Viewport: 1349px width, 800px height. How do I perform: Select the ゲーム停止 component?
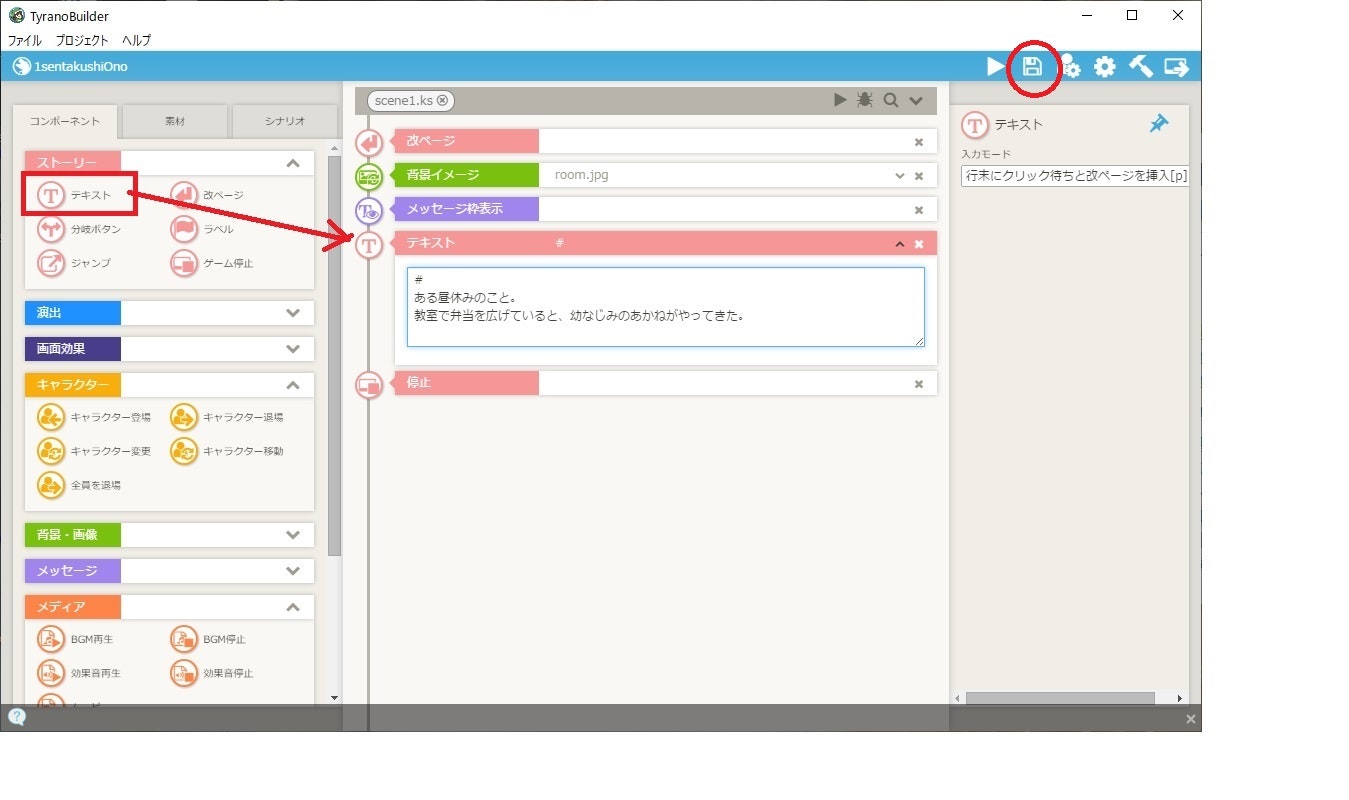212,263
